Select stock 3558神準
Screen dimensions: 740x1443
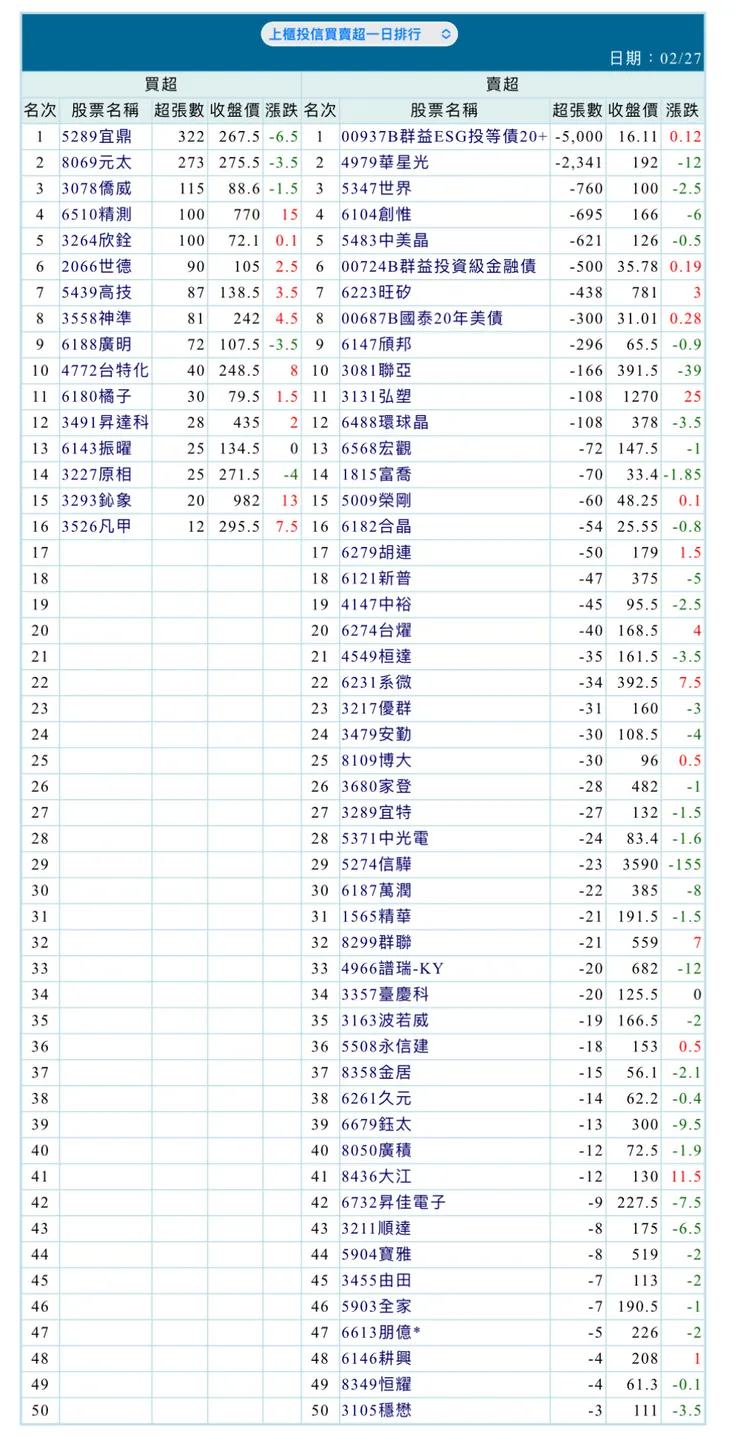[96, 318]
